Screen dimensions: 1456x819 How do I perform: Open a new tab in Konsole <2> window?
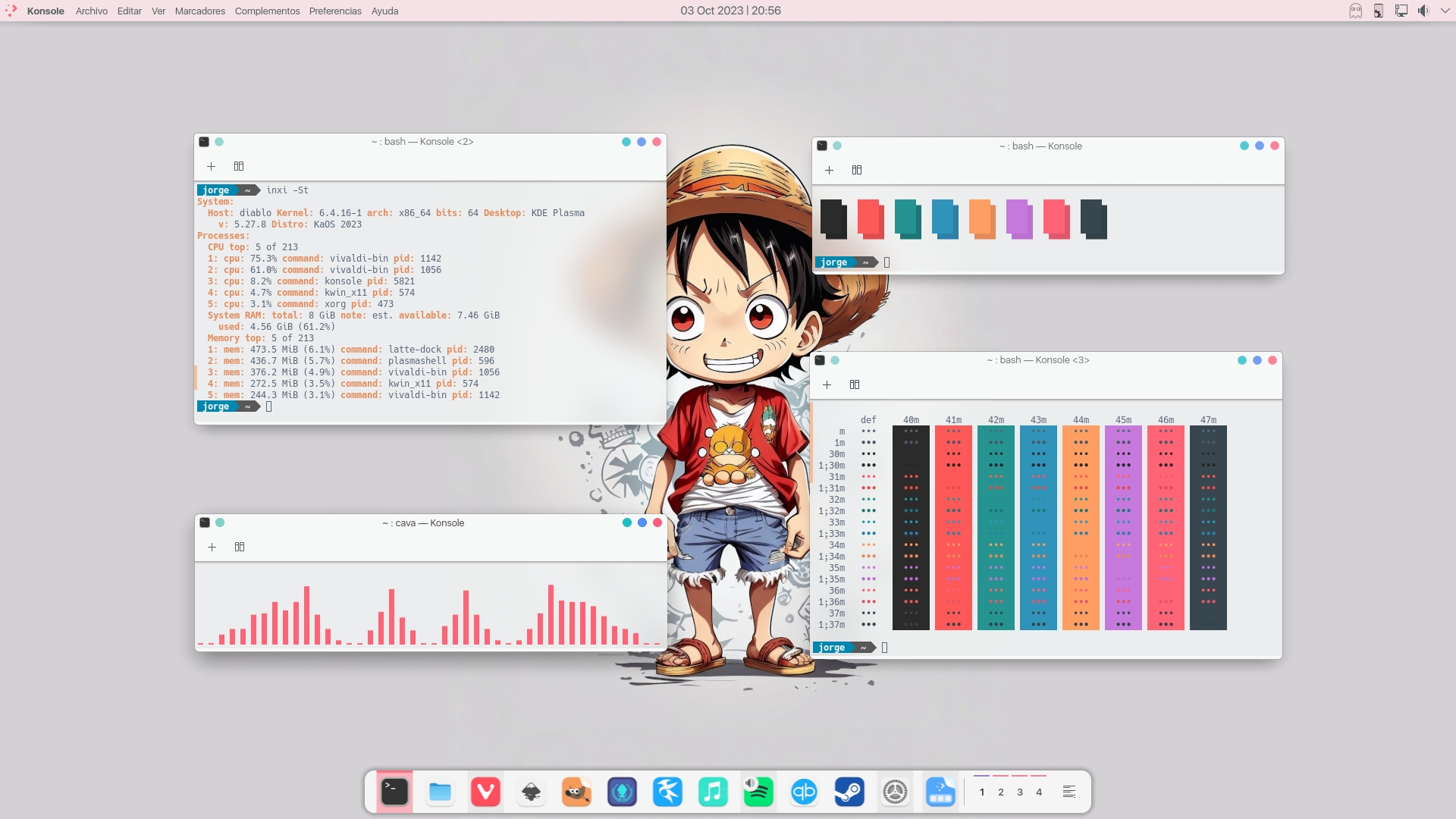click(212, 166)
